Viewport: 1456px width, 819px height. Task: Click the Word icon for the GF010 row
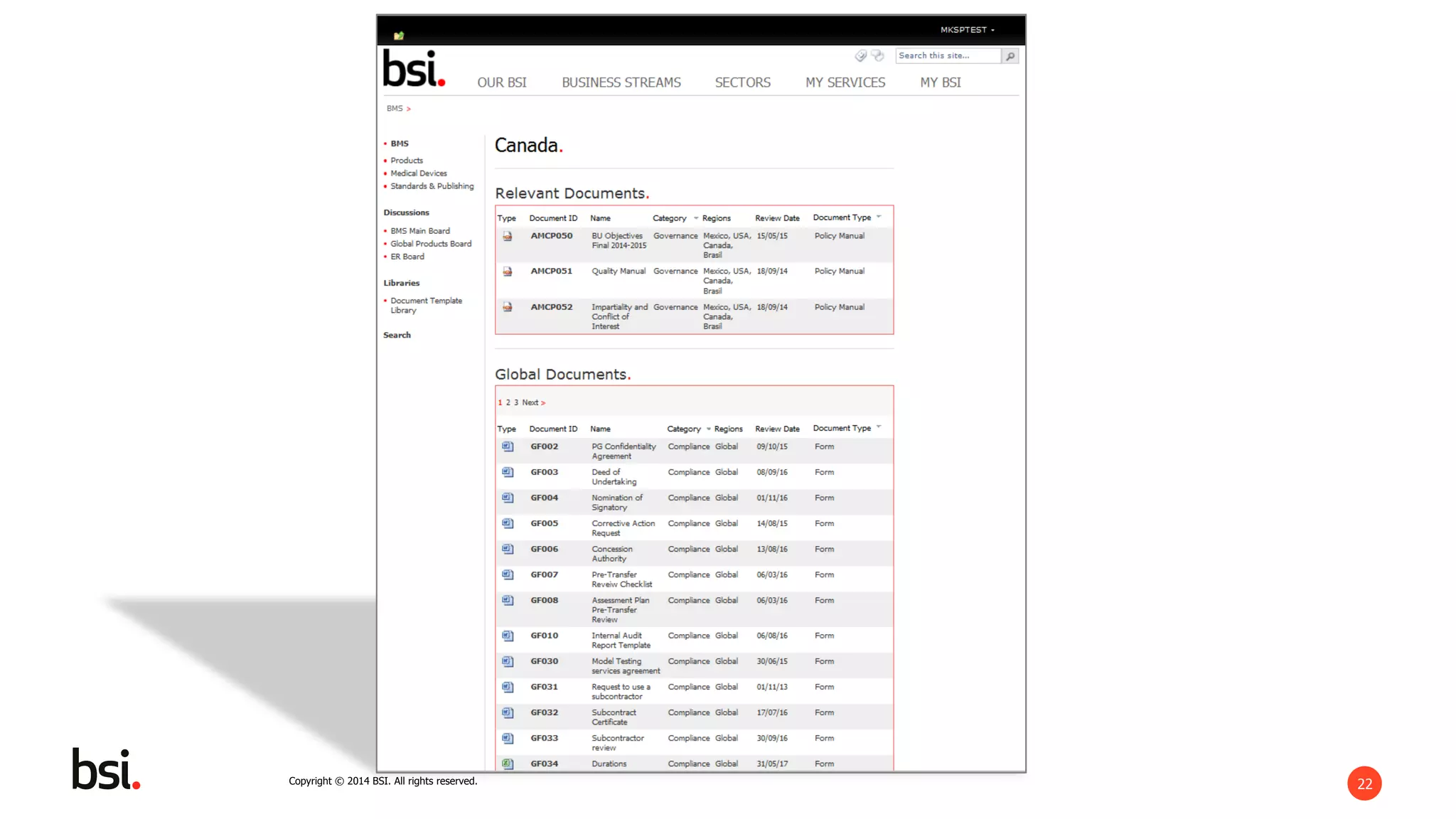click(508, 636)
